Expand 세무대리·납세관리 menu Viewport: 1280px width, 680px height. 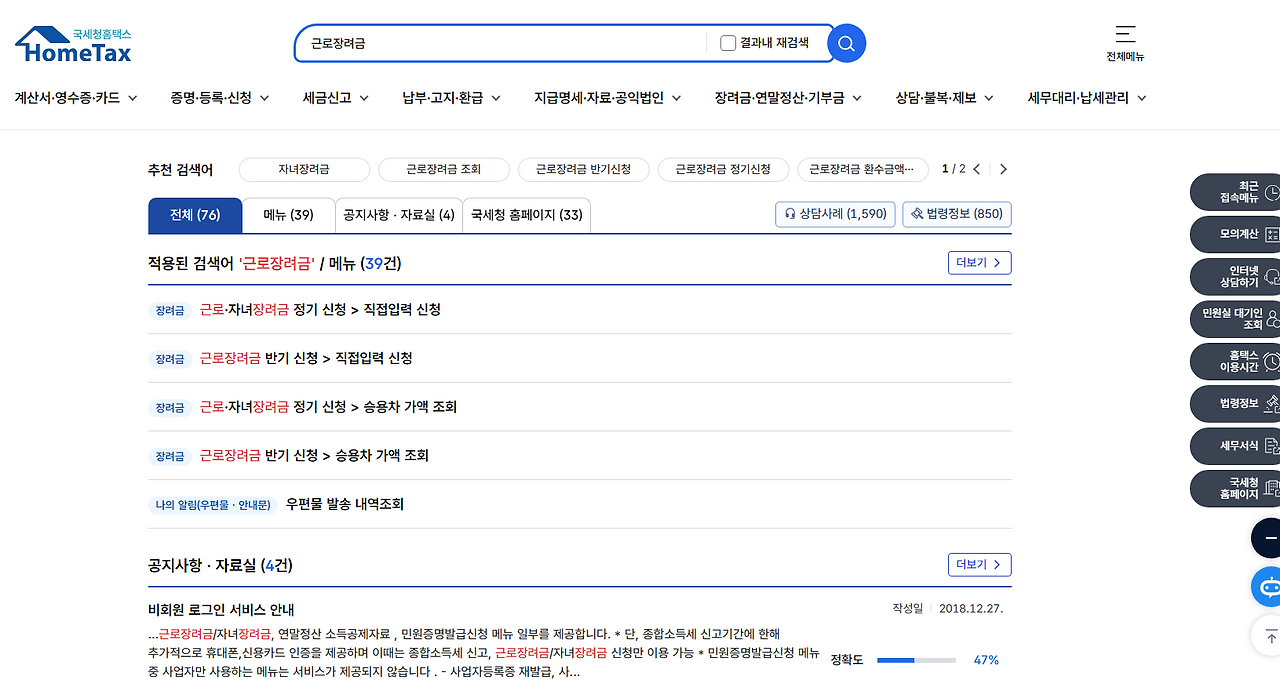1087,98
